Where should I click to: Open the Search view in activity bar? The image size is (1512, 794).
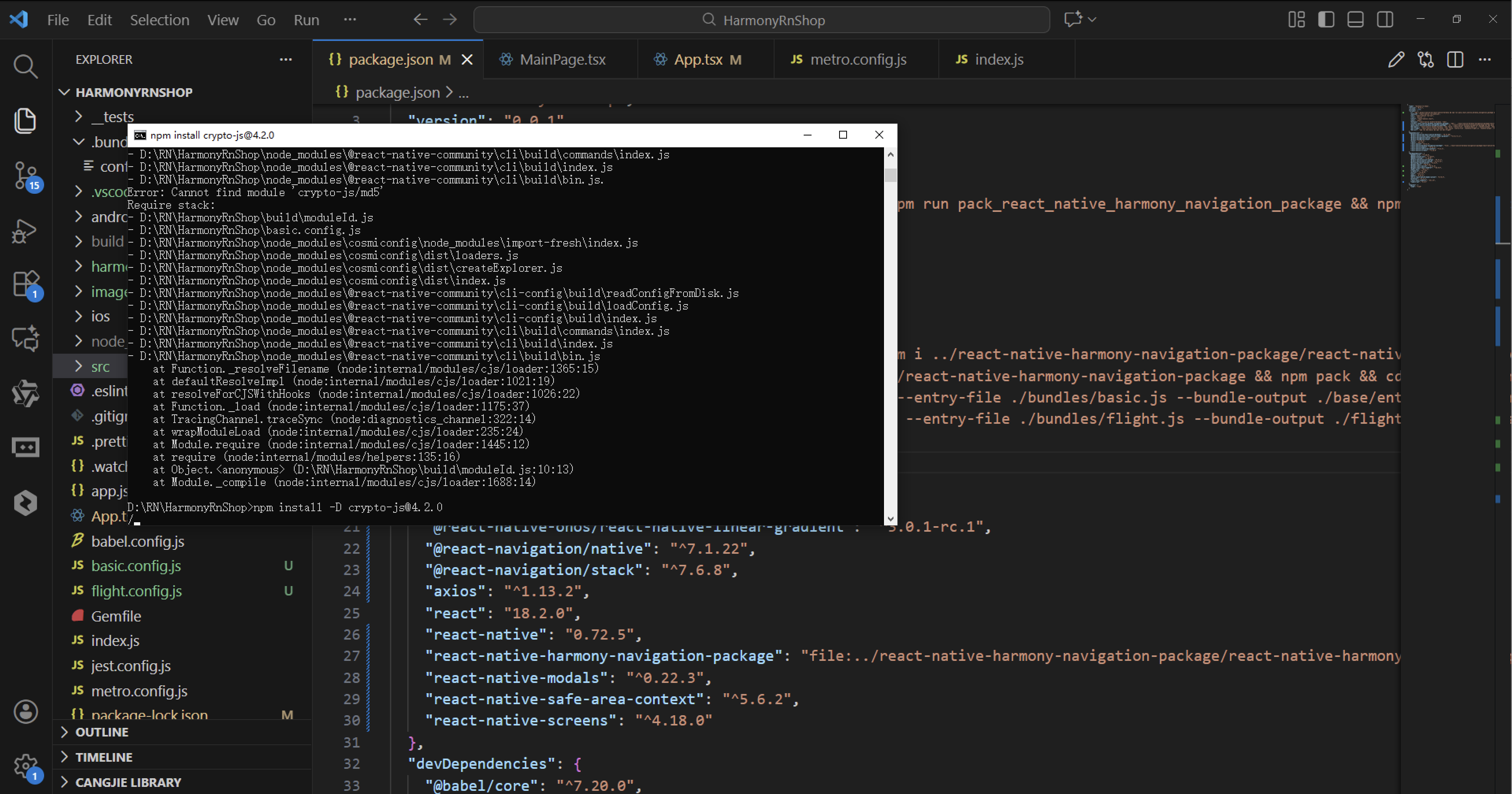pos(25,66)
